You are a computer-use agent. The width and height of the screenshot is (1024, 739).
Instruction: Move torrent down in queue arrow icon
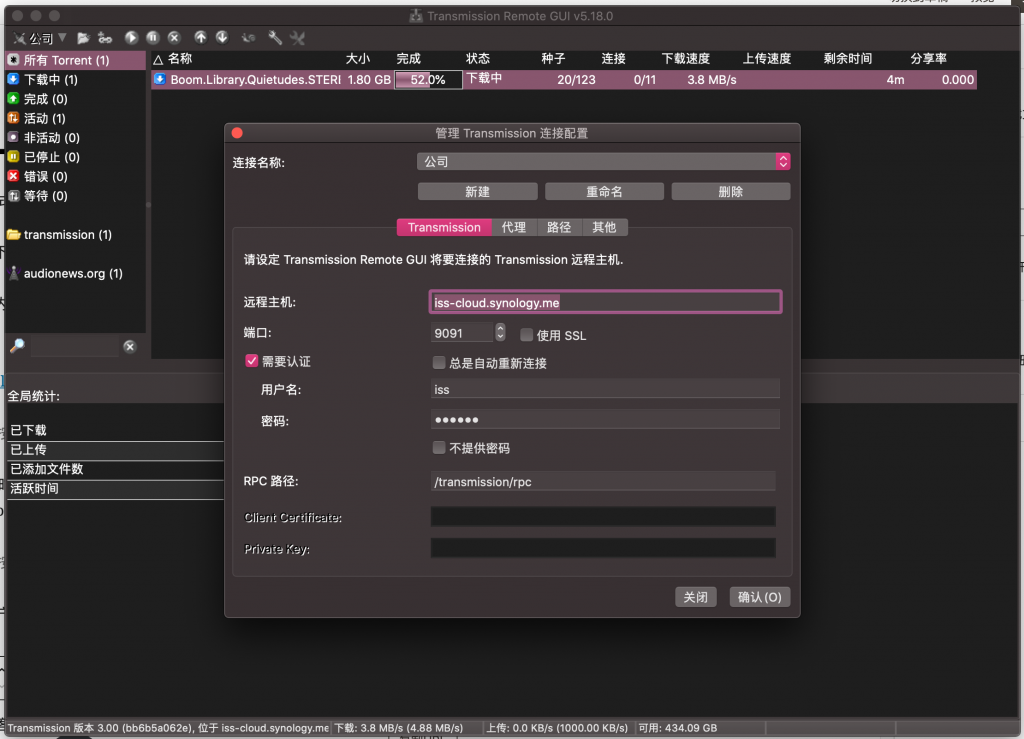tap(222, 38)
